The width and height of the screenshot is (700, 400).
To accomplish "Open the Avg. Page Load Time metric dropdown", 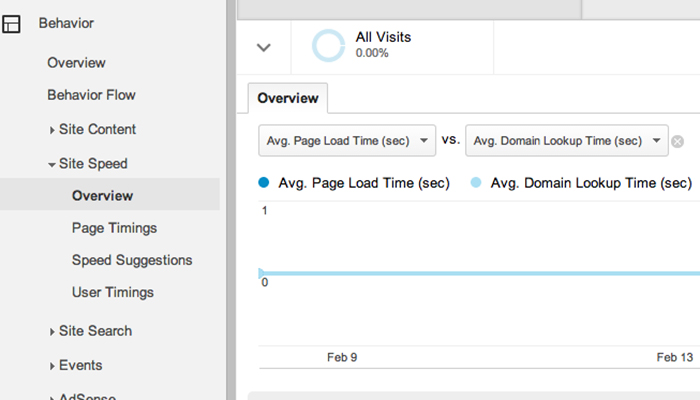I will point(347,141).
